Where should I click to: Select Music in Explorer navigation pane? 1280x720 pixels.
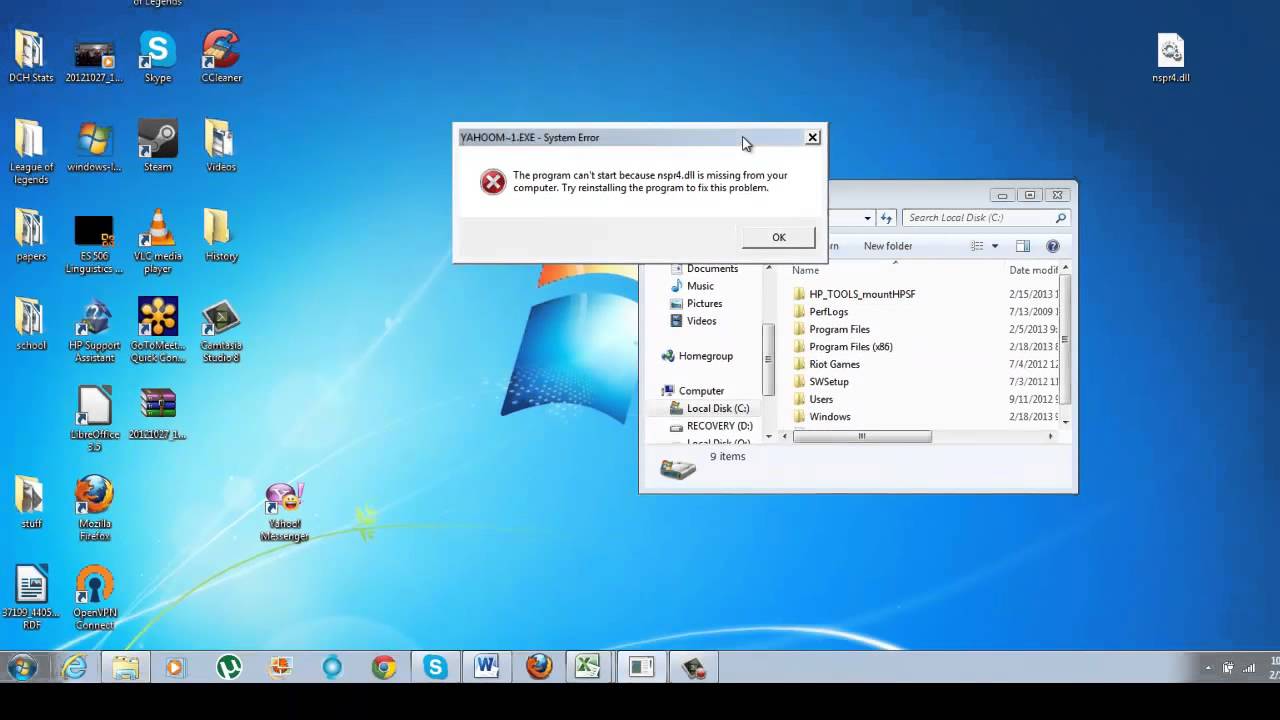(x=700, y=286)
